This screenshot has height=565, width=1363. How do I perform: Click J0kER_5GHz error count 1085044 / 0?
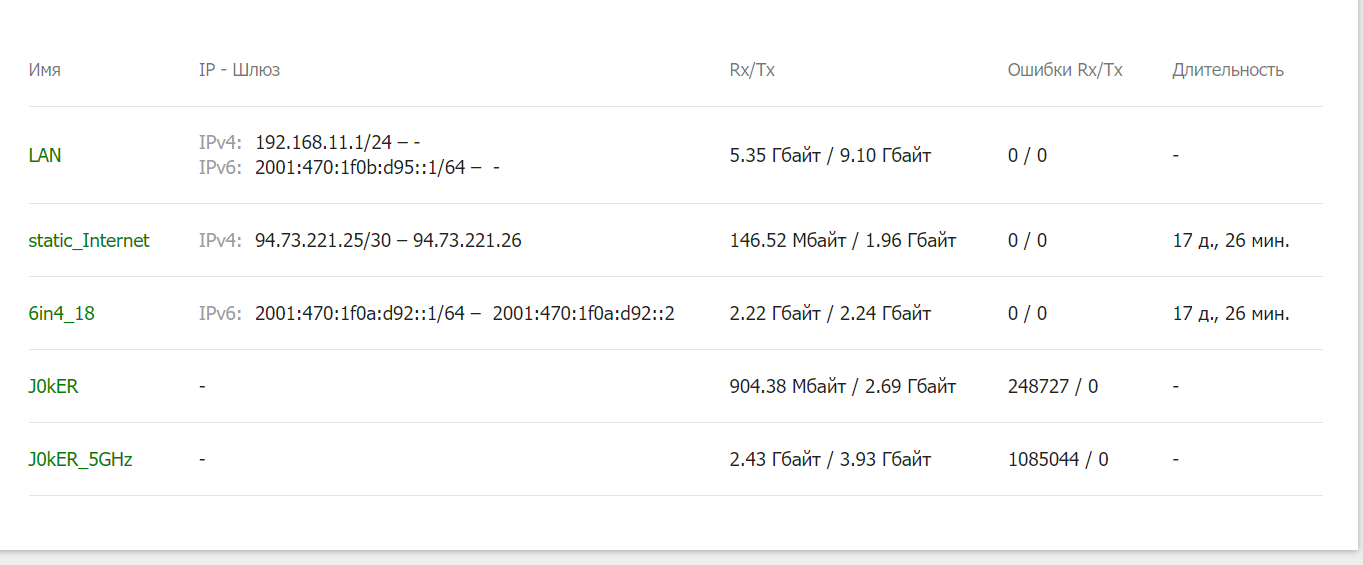pos(1058,459)
